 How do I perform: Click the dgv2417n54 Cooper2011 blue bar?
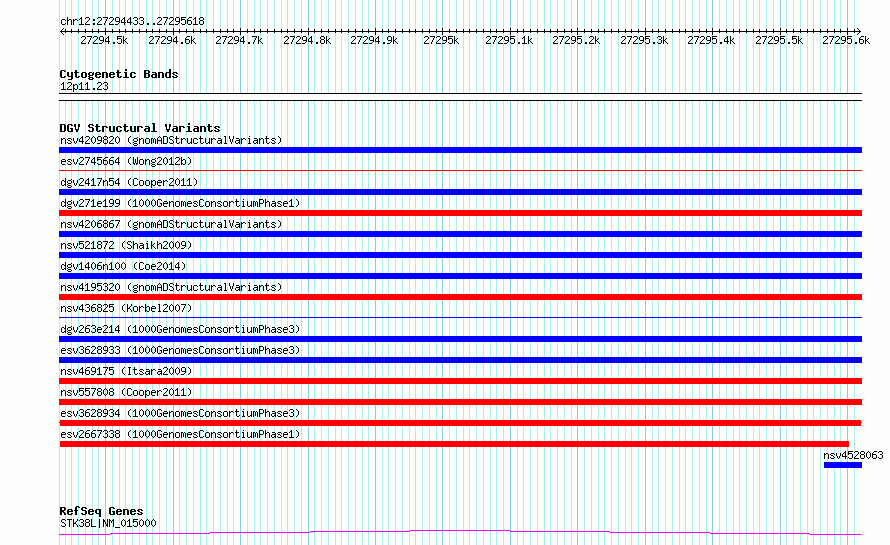point(460,192)
